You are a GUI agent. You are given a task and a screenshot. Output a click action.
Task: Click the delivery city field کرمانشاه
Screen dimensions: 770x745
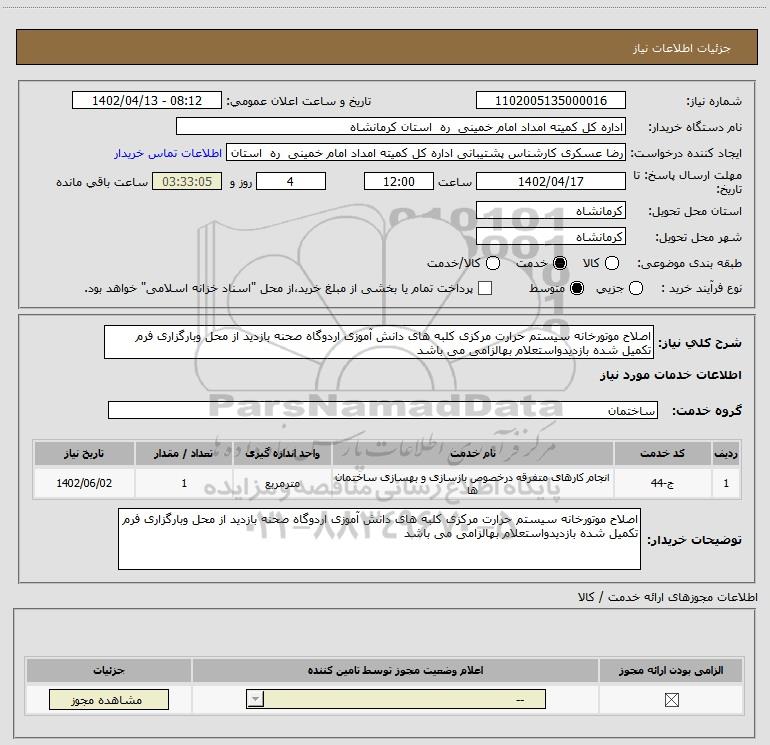coord(550,237)
